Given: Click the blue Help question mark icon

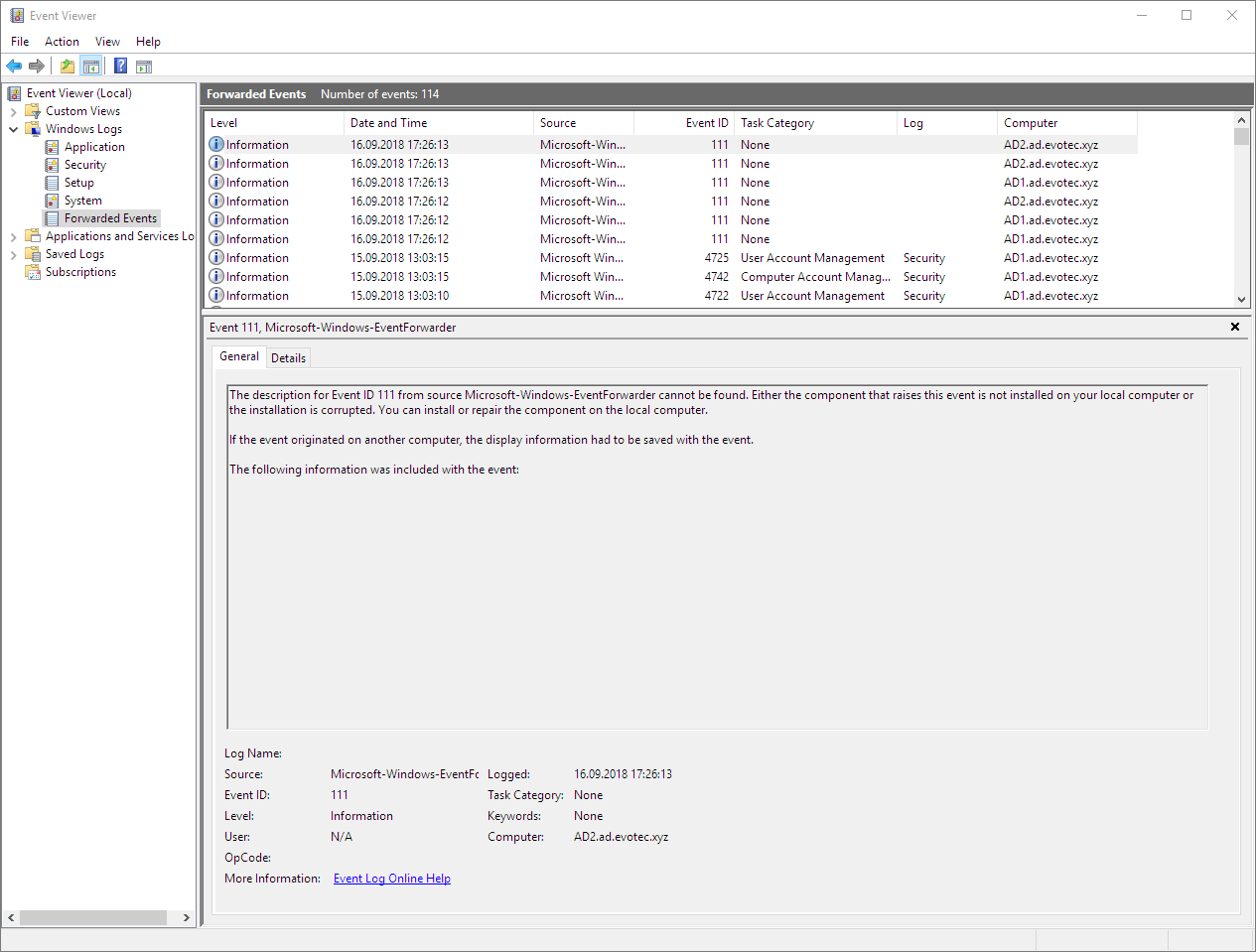Looking at the screenshot, I should coord(120,67).
